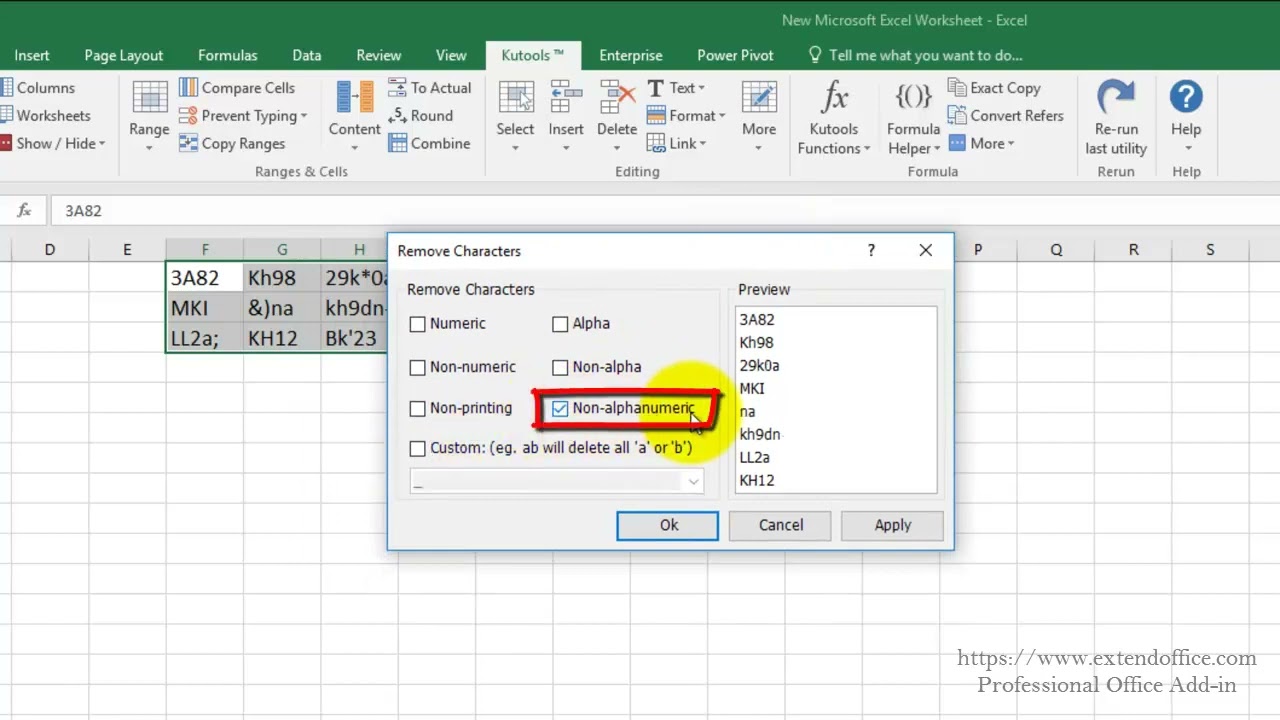Click preview entry 29k0a
The height and width of the screenshot is (720, 1280).
point(760,366)
